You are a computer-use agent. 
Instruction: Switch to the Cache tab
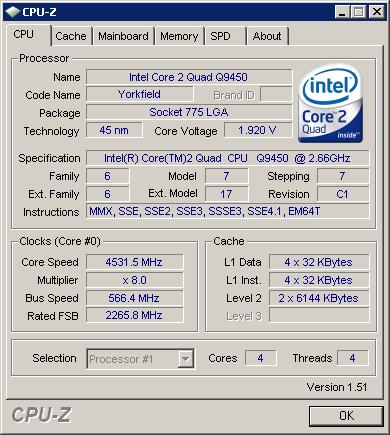(x=71, y=36)
